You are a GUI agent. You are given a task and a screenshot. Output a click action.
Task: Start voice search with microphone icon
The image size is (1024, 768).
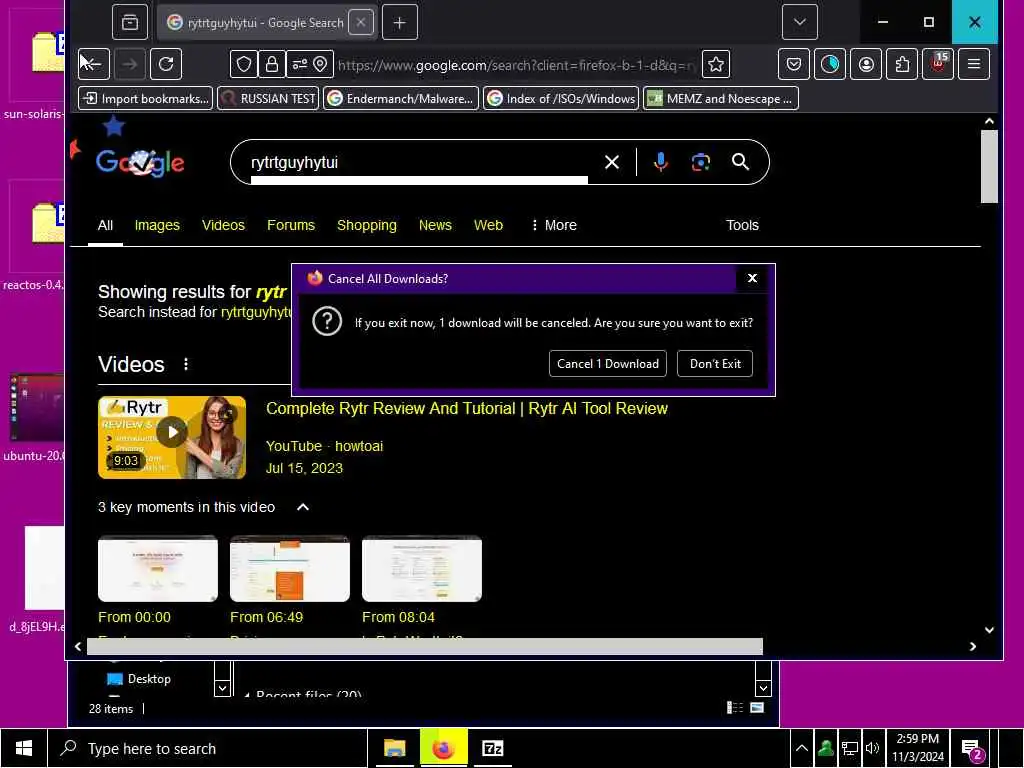661,162
